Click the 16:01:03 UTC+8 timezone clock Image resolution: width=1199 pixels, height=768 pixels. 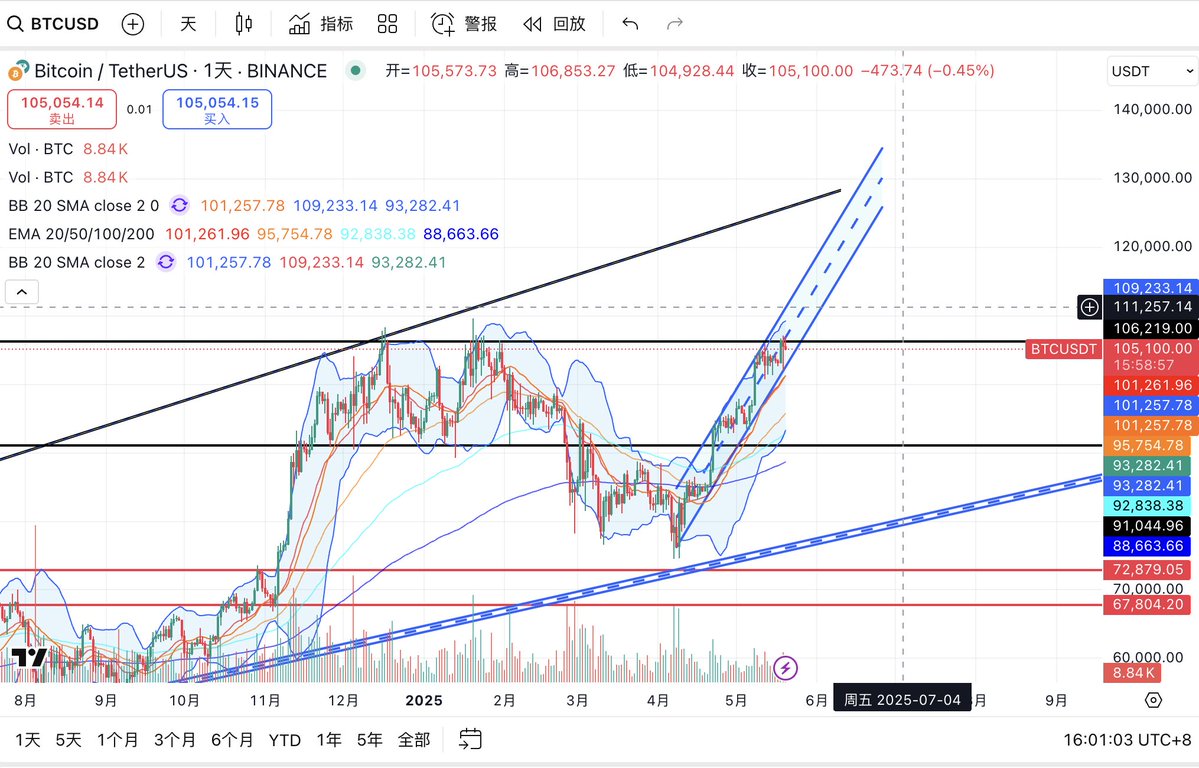[x=1127, y=740]
